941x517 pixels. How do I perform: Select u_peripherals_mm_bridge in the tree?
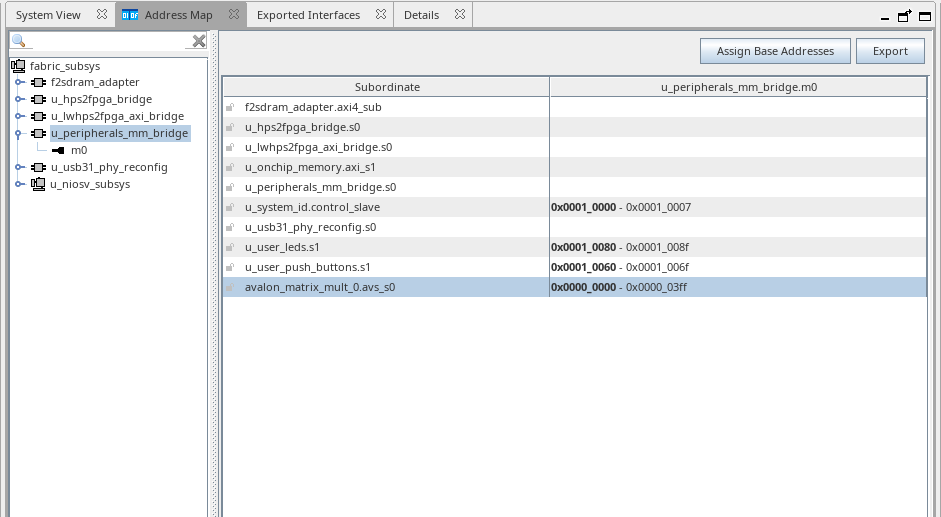(120, 133)
